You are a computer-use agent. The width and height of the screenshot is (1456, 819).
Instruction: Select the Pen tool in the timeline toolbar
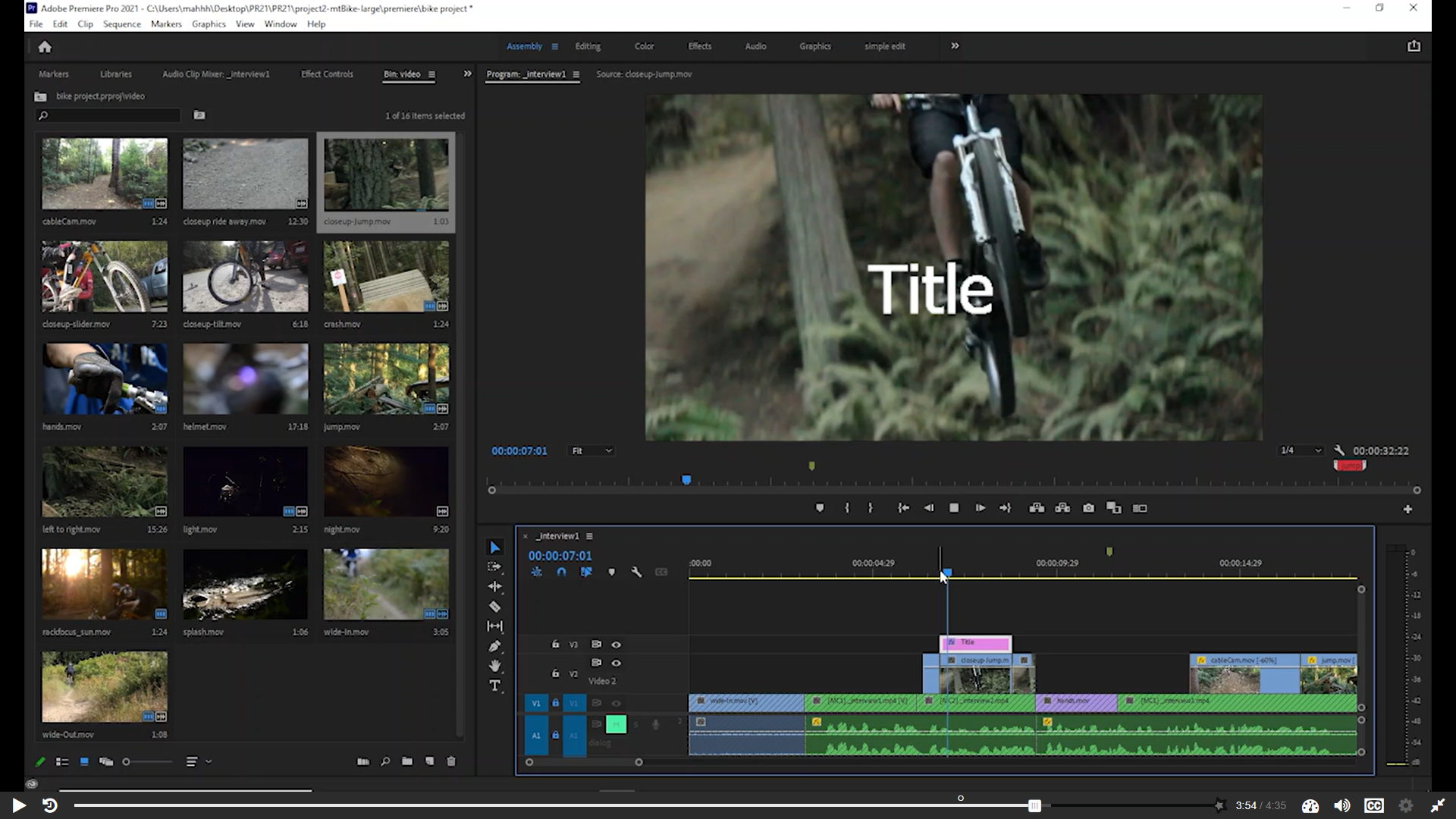[x=494, y=646]
